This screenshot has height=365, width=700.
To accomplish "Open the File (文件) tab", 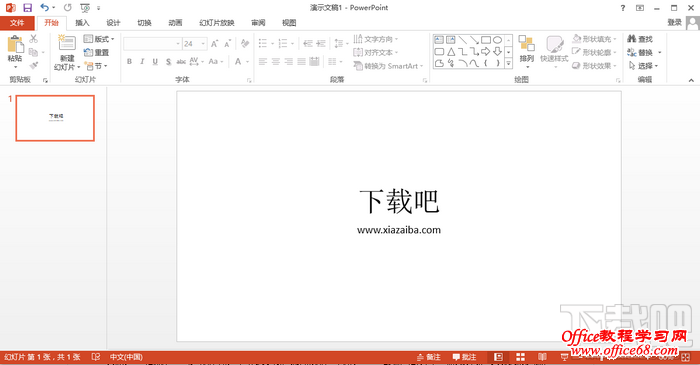I will [17, 23].
